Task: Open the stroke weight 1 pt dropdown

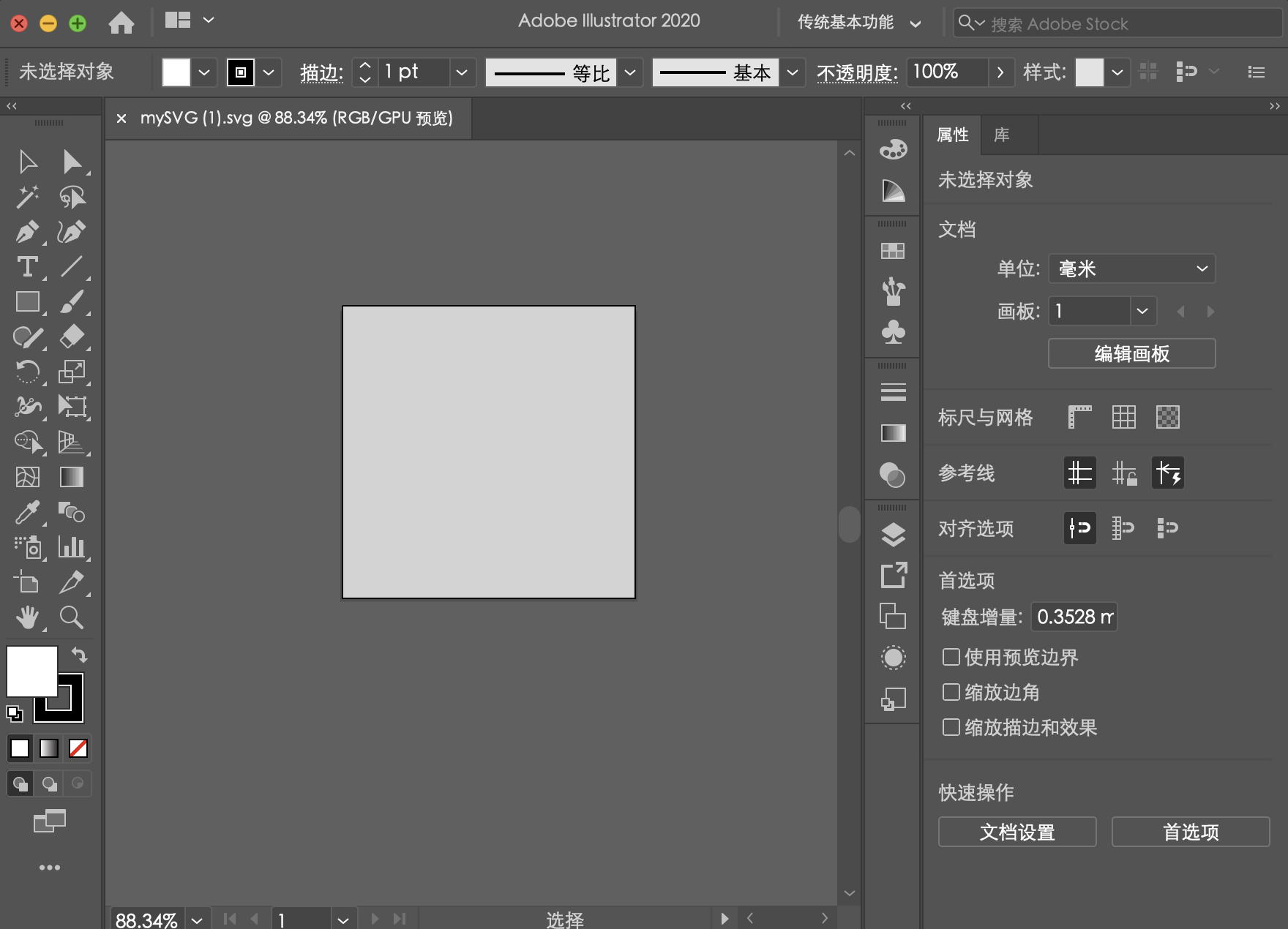Action: tap(461, 72)
